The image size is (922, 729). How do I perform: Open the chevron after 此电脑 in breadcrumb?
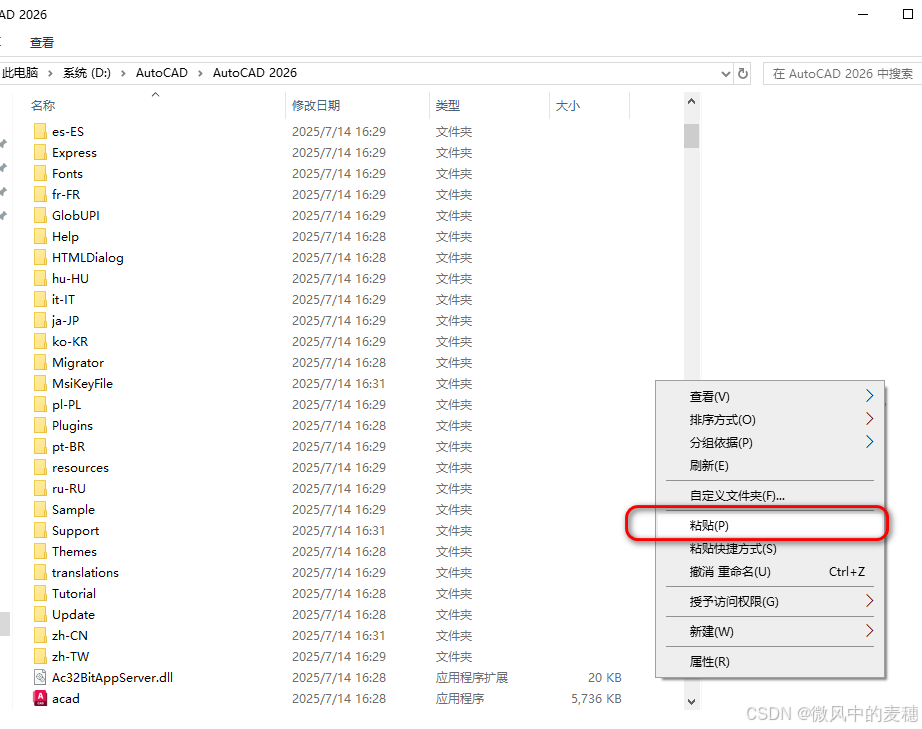coord(51,73)
